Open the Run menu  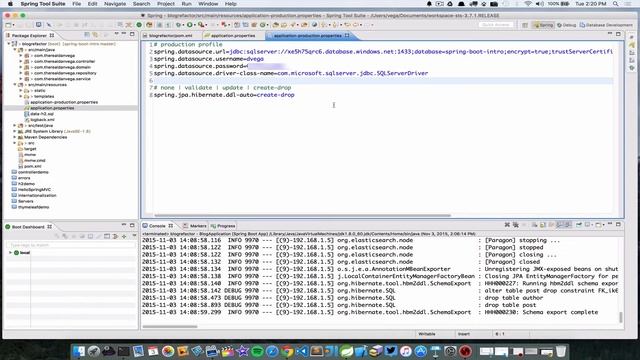pyautogui.click(x=187, y=4)
